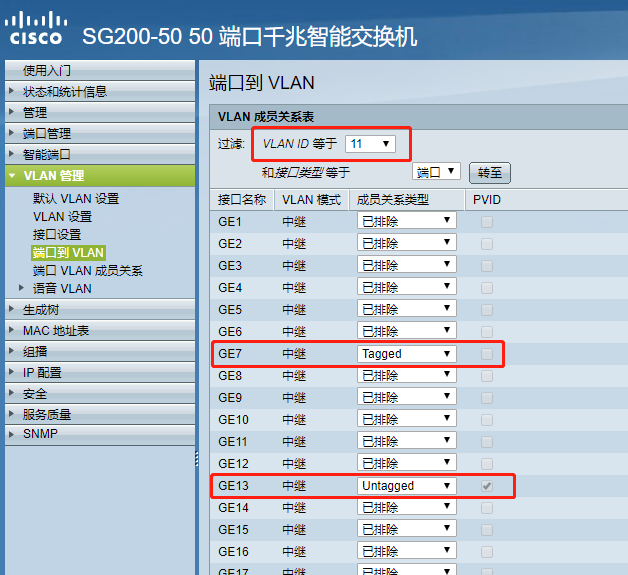The width and height of the screenshot is (628, 575).
Task: Open the IP 配置 menu
Action: click(100, 373)
